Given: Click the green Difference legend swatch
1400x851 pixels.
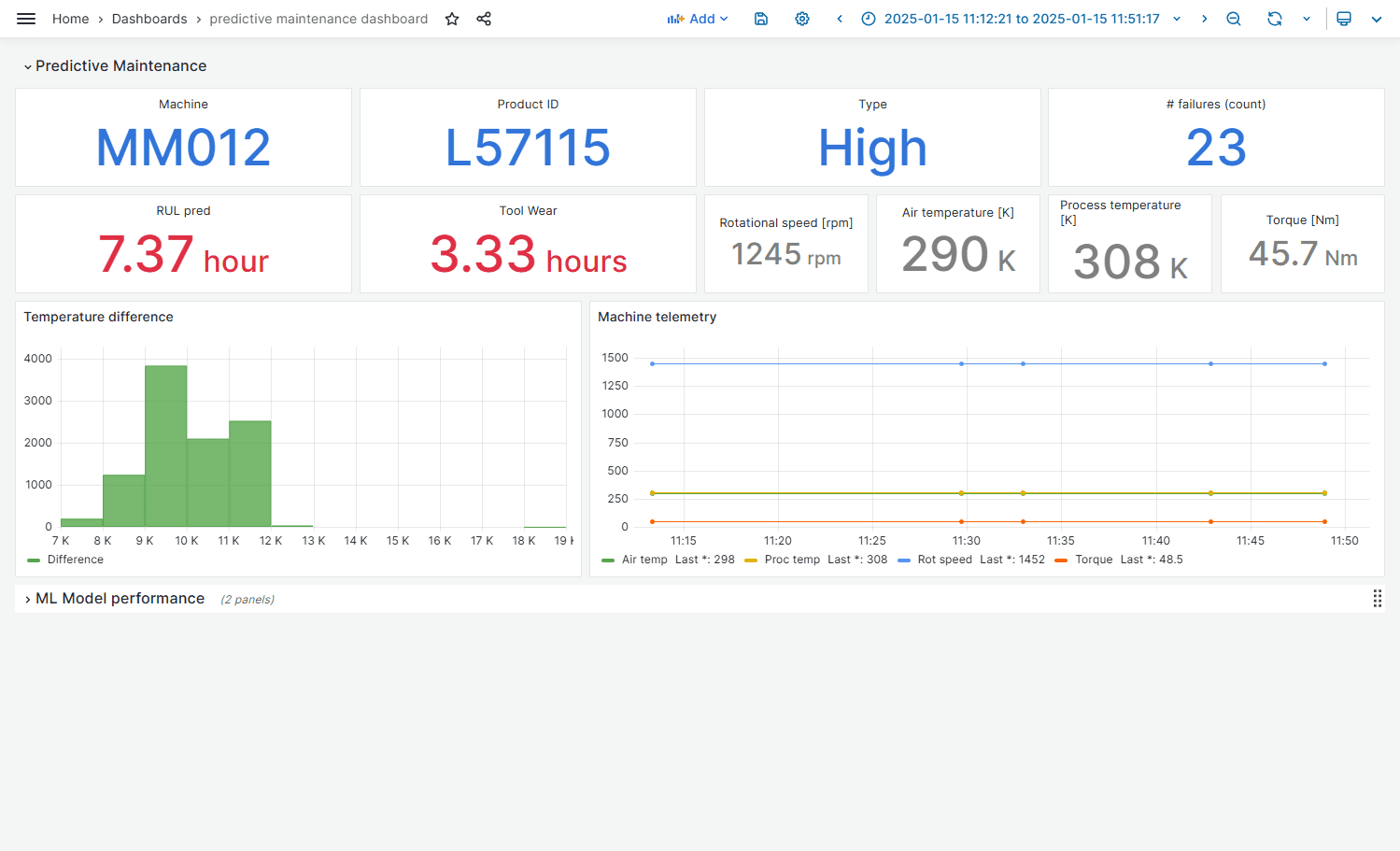Looking at the screenshot, I should coord(35,560).
